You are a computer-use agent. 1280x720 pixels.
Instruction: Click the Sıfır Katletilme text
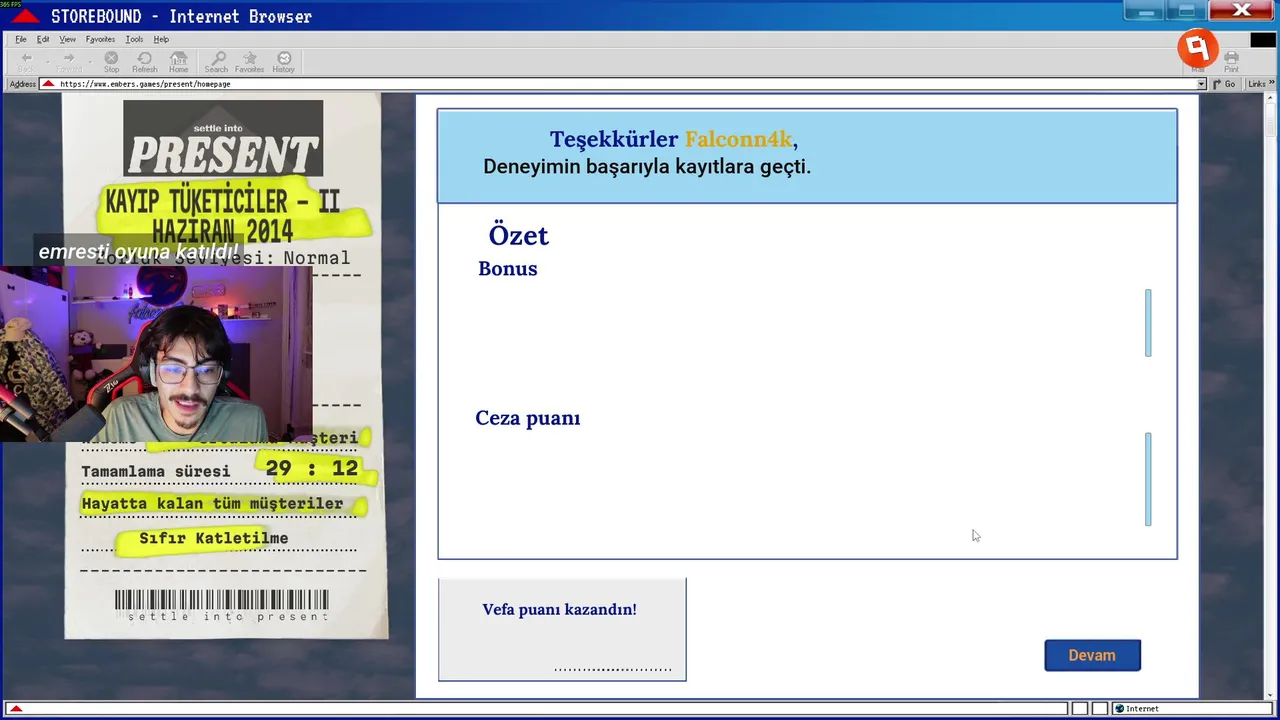point(214,538)
